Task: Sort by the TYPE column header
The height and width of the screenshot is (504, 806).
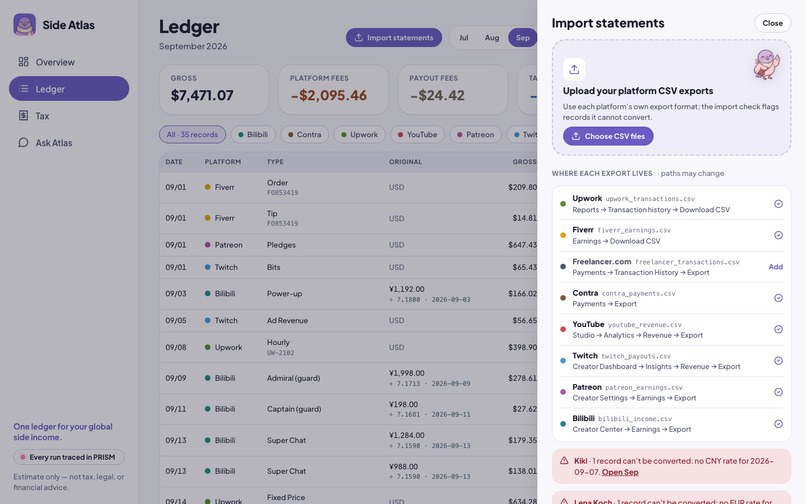Action: (x=275, y=161)
